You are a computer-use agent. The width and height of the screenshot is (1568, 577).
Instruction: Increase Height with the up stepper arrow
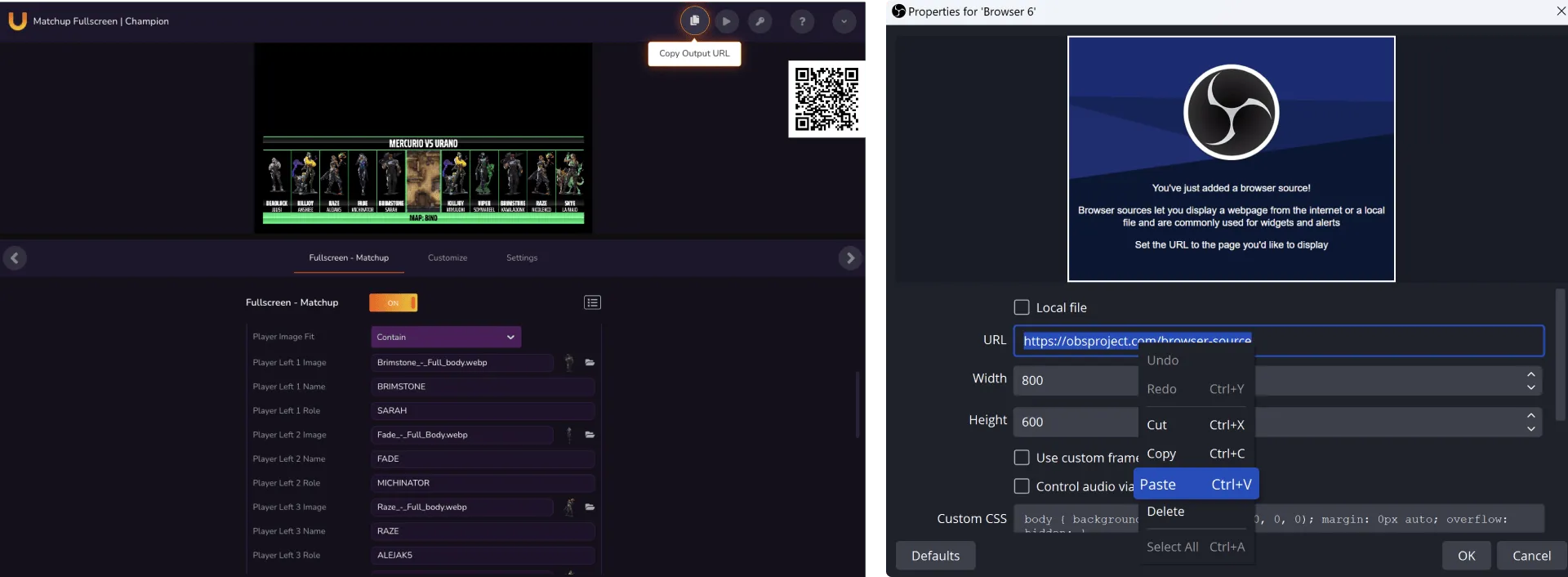[x=1531, y=415]
